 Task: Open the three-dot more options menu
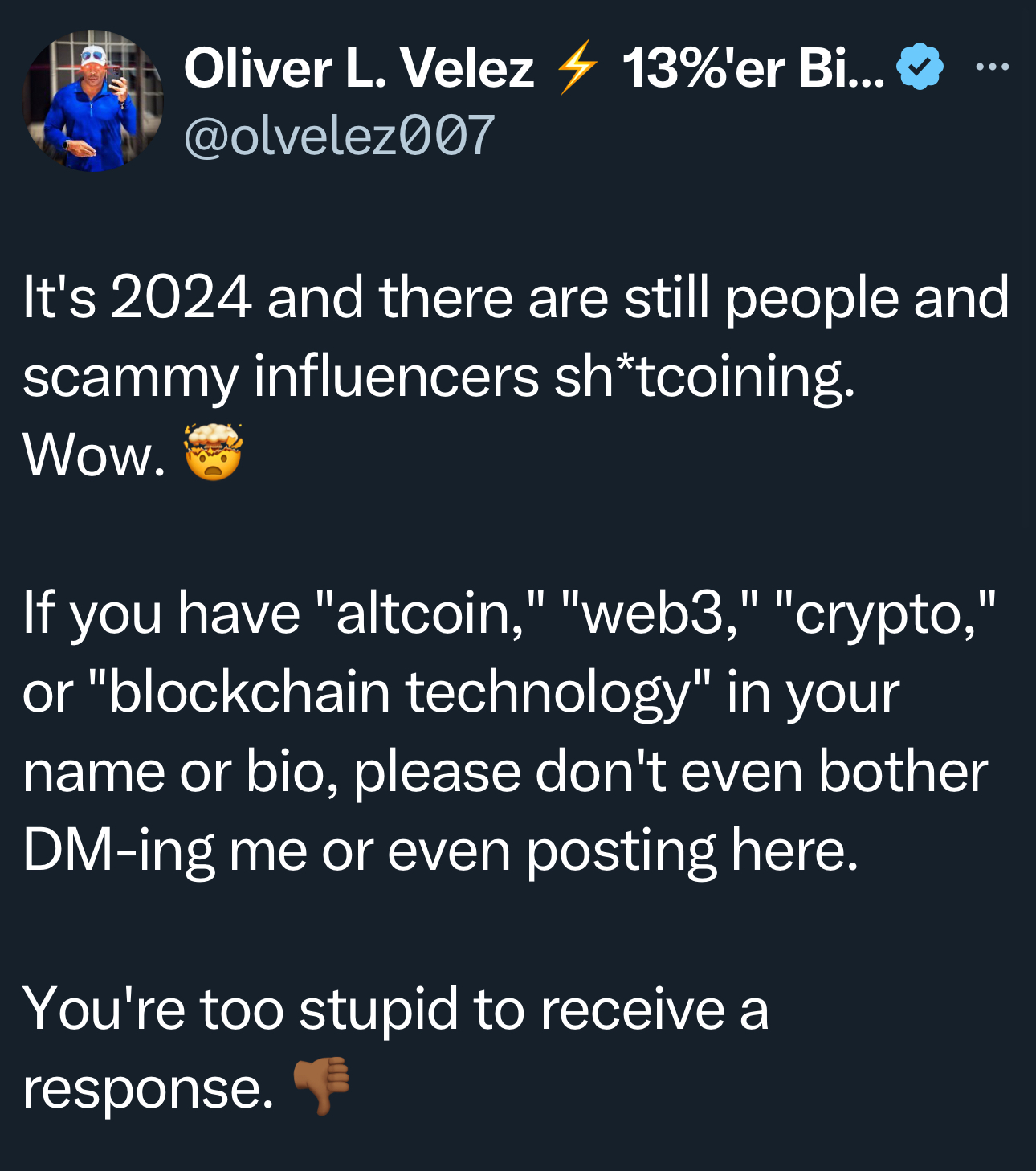(x=992, y=67)
